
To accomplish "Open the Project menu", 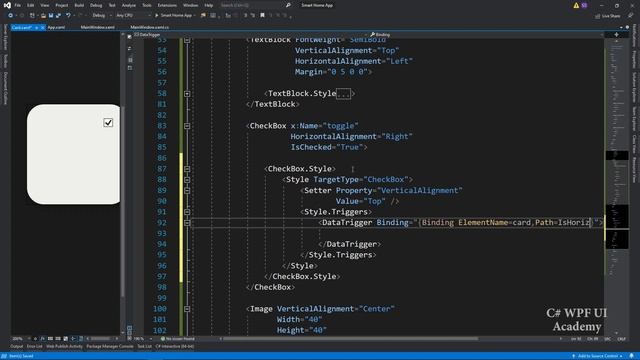I will pos(62,5).
